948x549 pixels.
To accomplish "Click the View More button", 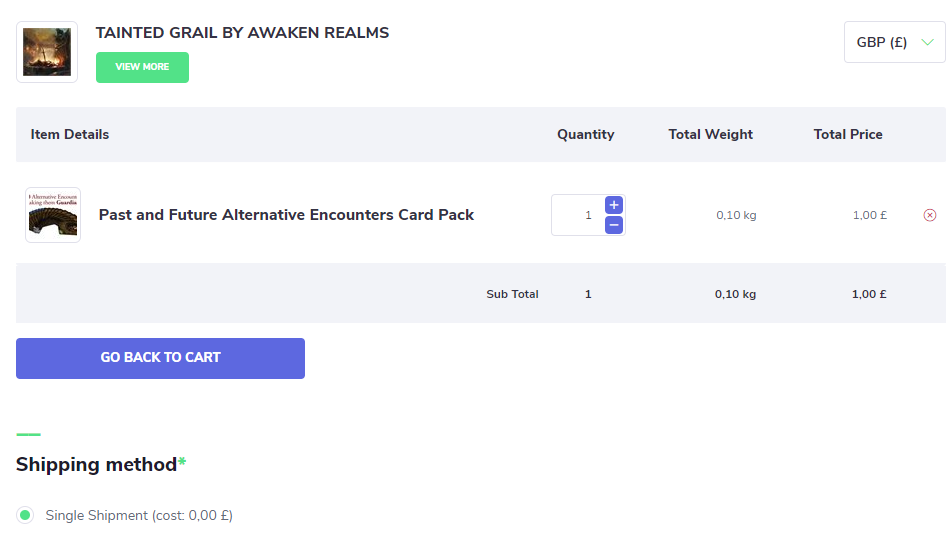I will pos(142,67).
